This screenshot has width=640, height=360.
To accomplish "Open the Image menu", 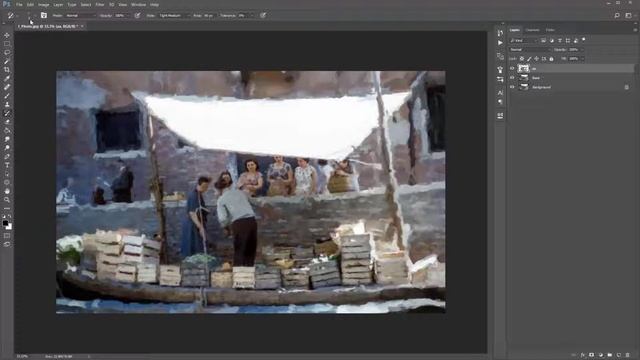I will point(44,4).
